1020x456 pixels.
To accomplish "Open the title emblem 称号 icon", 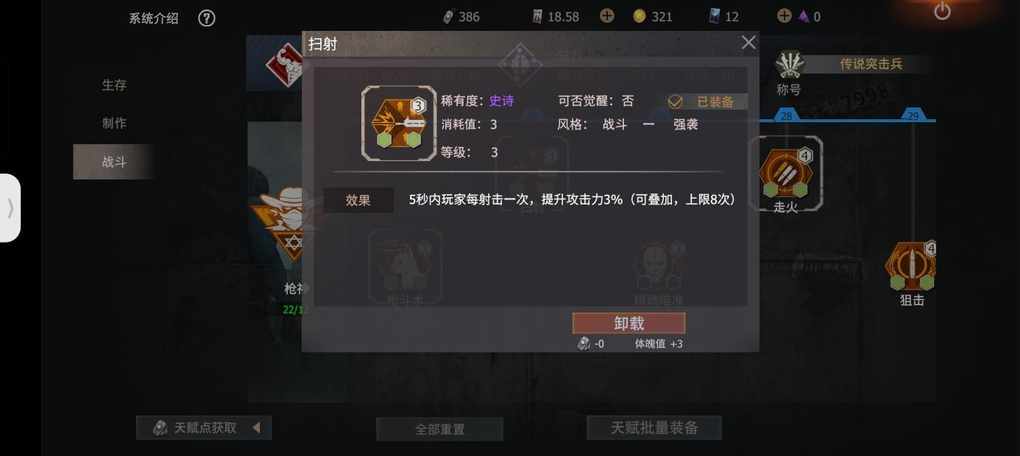I will (789, 65).
